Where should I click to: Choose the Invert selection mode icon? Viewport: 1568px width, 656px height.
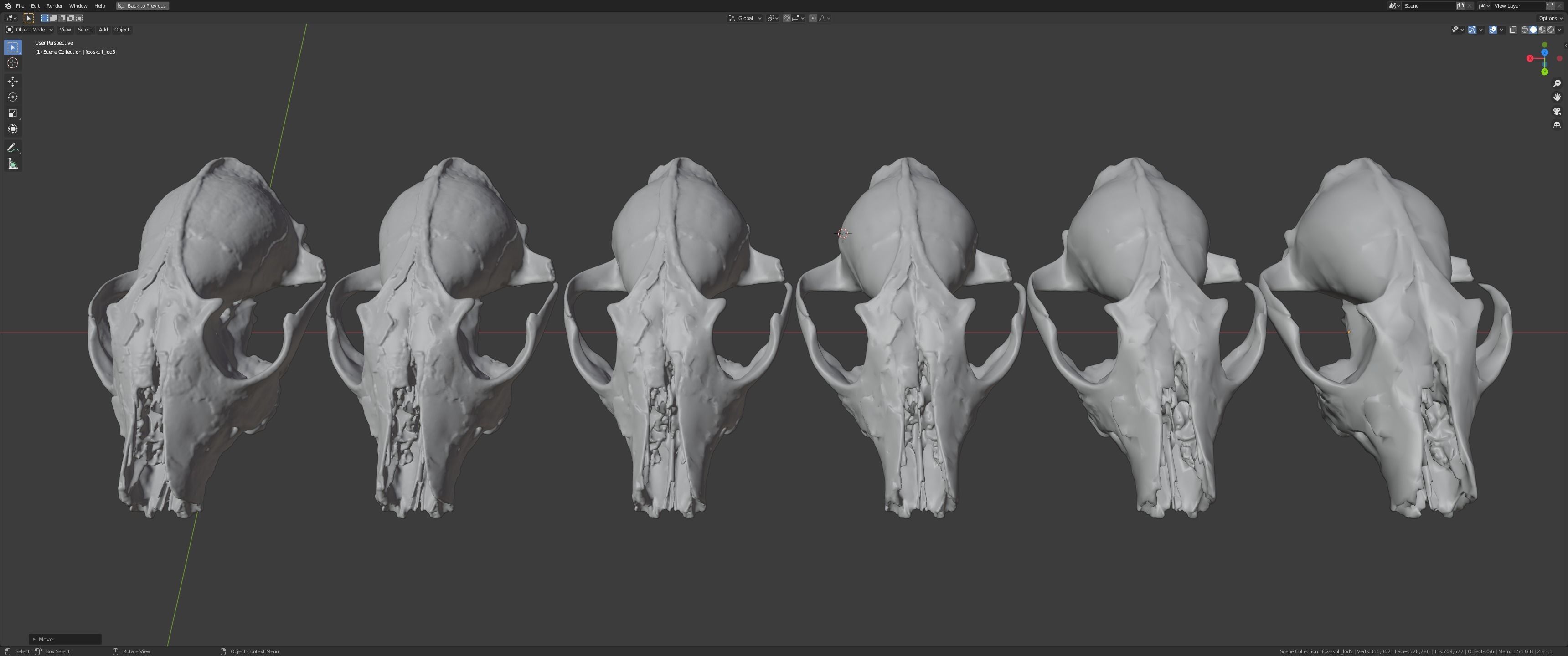pos(71,18)
